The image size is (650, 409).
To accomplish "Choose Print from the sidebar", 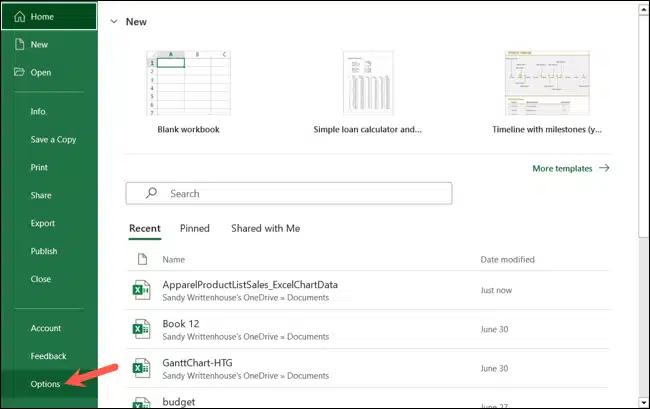I will 39,167.
